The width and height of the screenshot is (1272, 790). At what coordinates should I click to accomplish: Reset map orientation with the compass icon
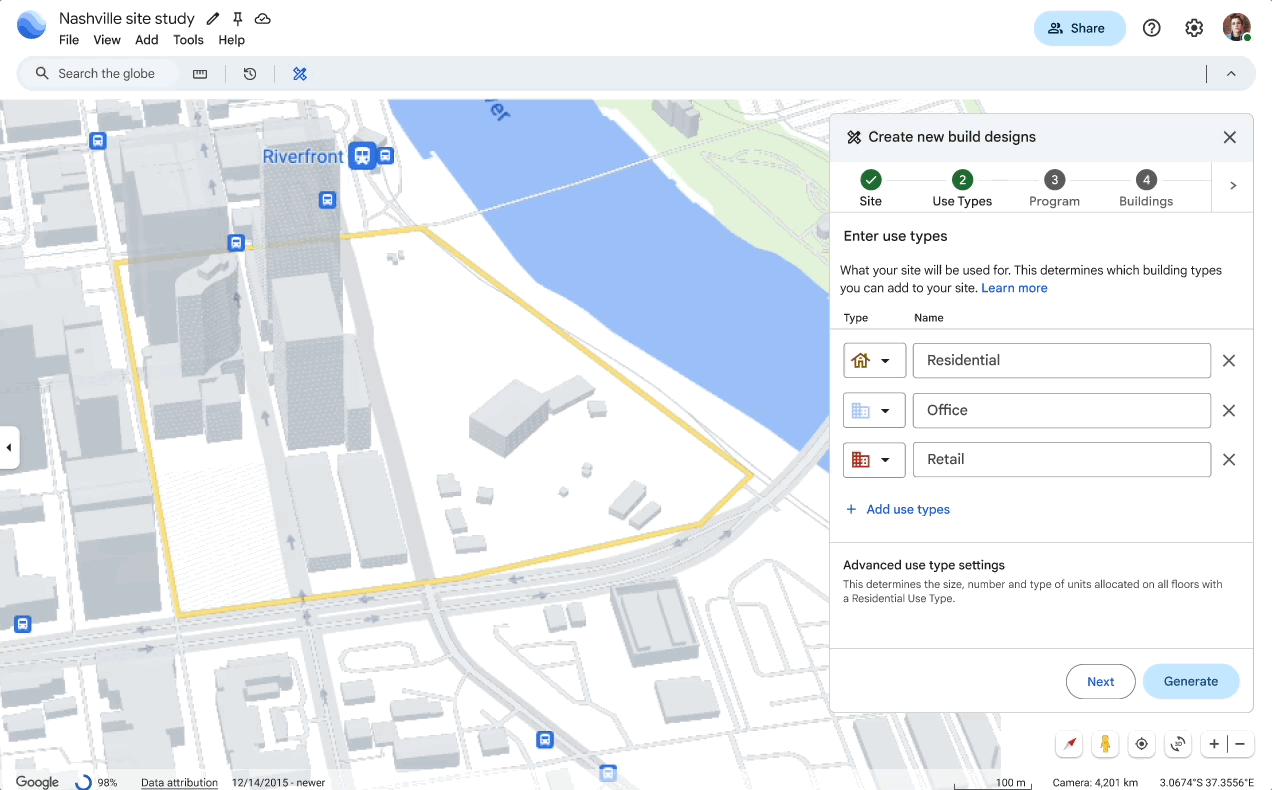click(1069, 744)
